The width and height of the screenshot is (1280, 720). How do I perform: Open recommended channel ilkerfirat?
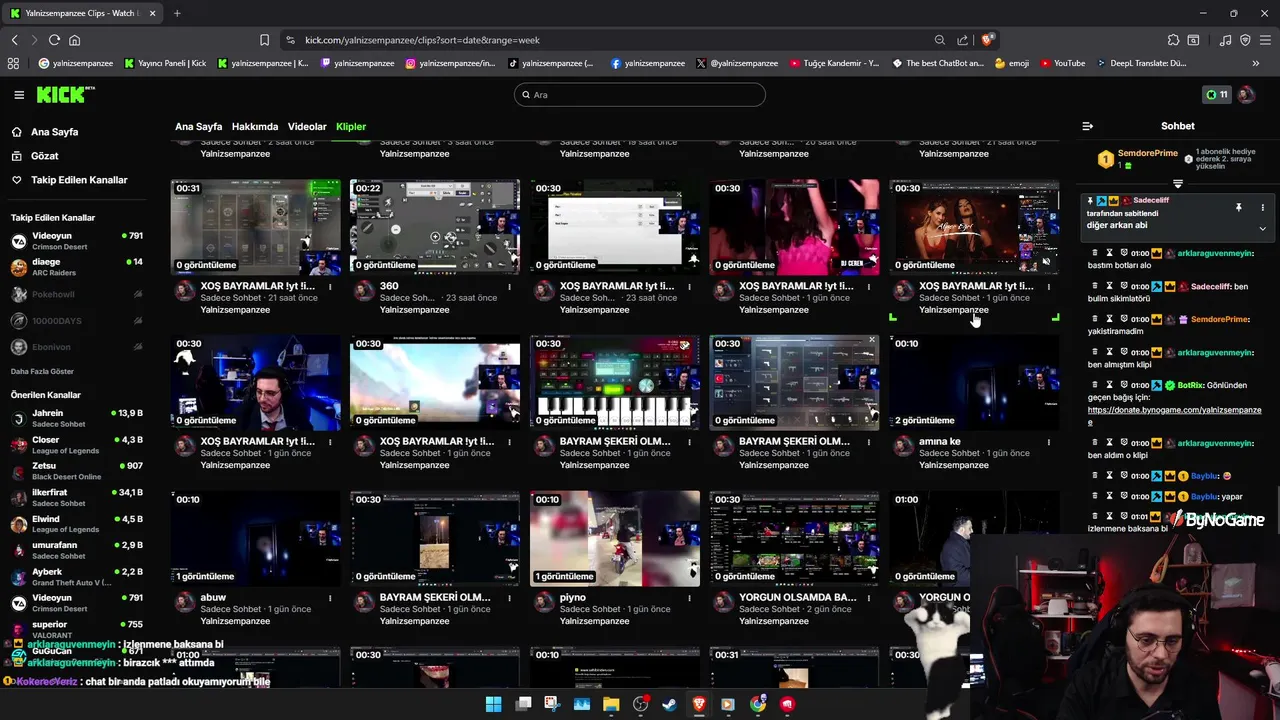pos(76,498)
